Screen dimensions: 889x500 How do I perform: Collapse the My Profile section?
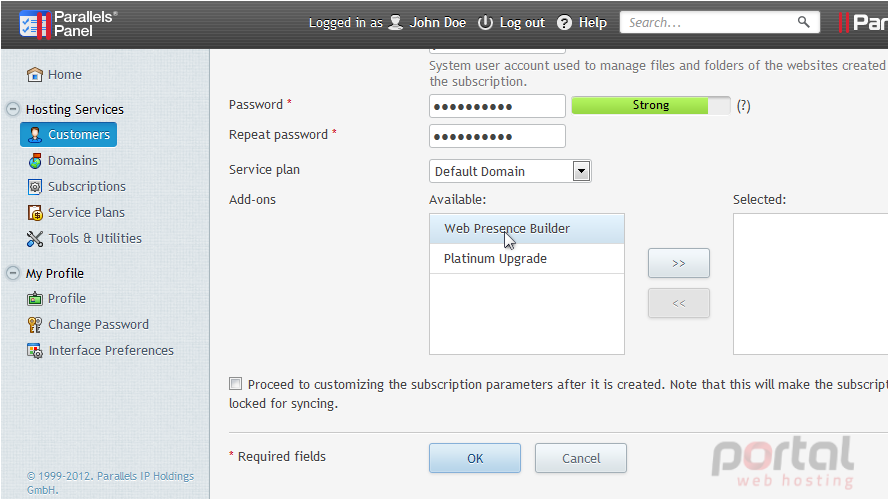click(x=12, y=273)
